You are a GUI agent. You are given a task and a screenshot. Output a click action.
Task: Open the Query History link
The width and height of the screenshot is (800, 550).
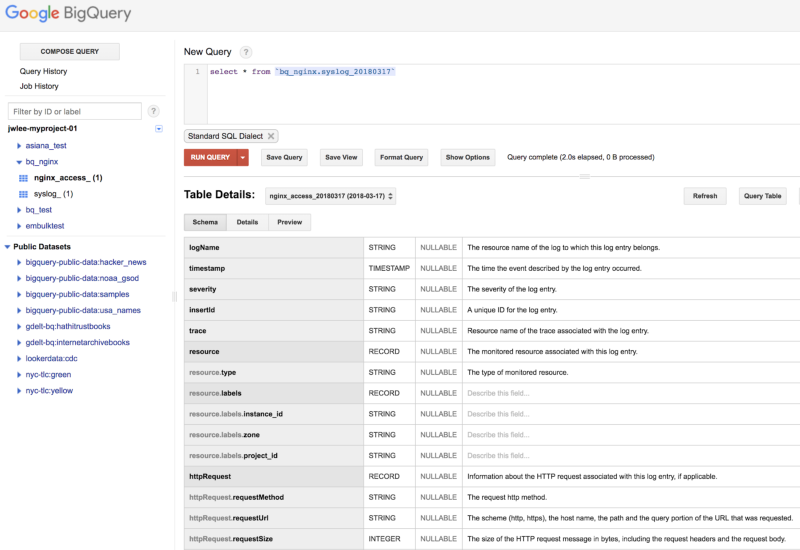(44, 72)
